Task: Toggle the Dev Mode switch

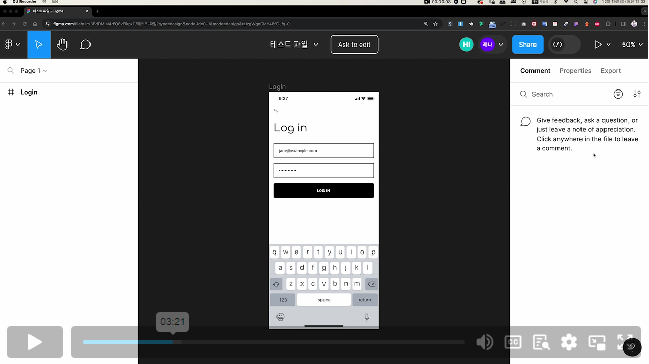Action: pyautogui.click(x=564, y=44)
